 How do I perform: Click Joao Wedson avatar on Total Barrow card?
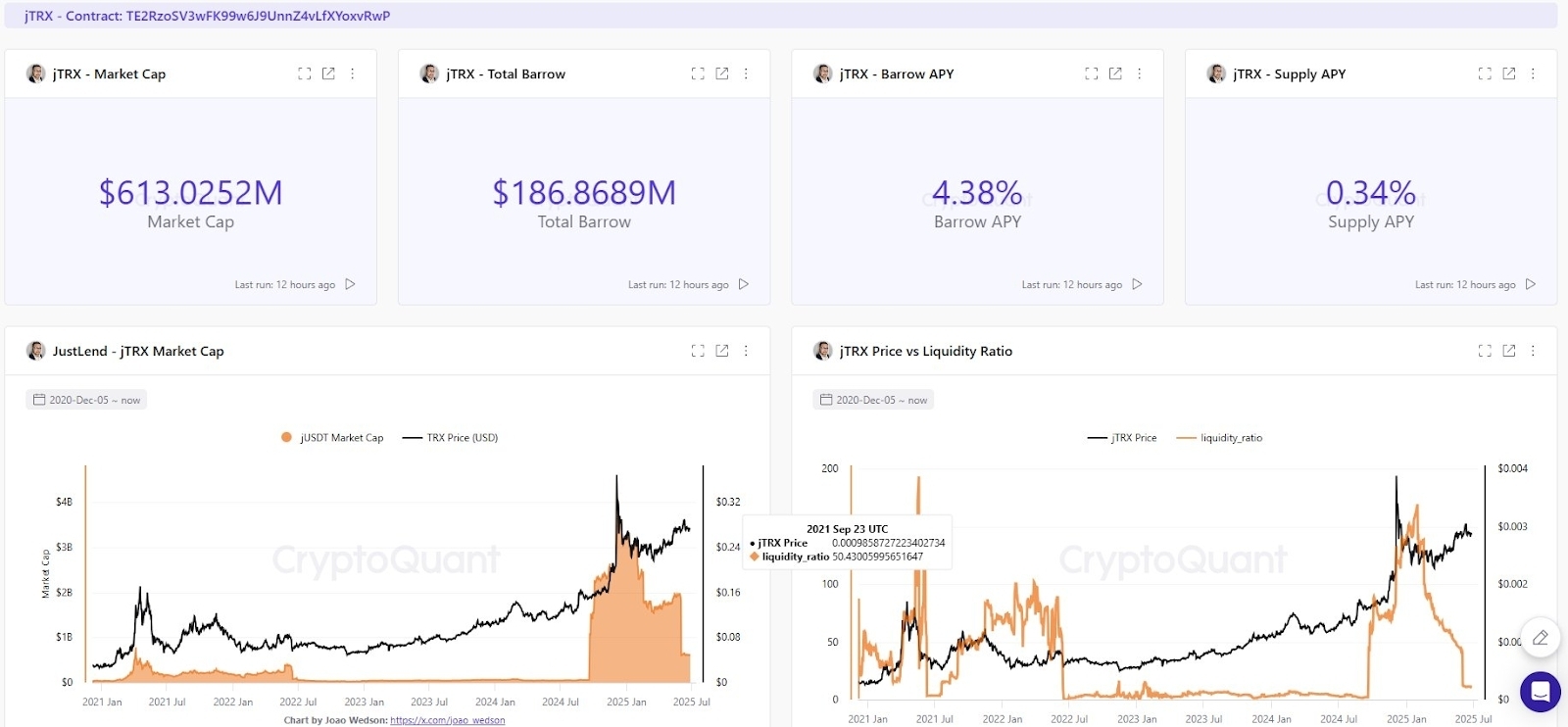(x=429, y=73)
